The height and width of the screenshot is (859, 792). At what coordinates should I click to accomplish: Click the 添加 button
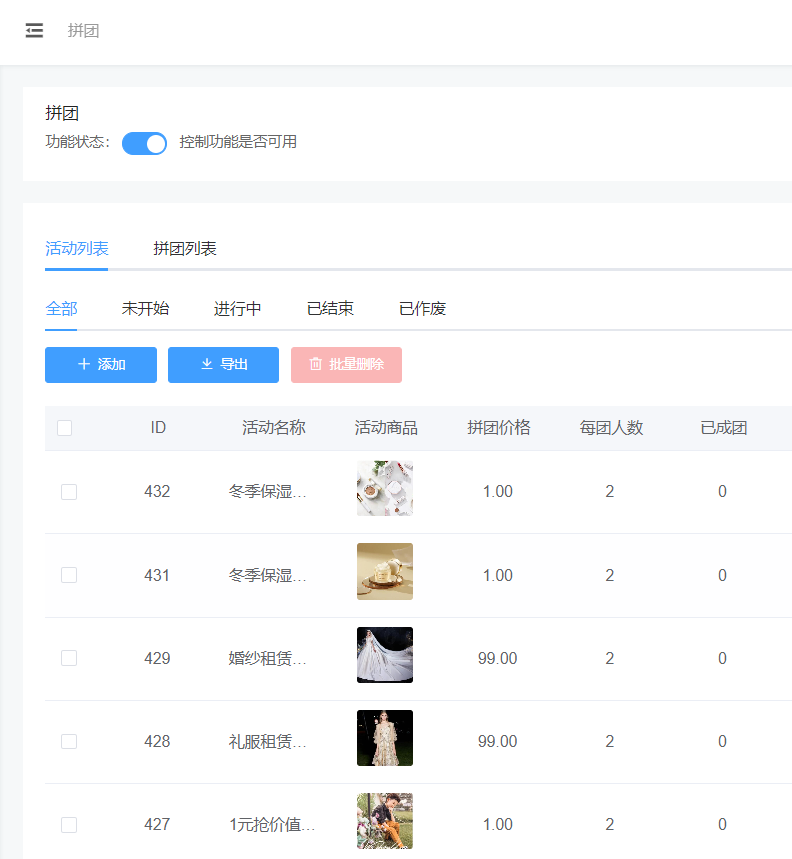point(101,364)
